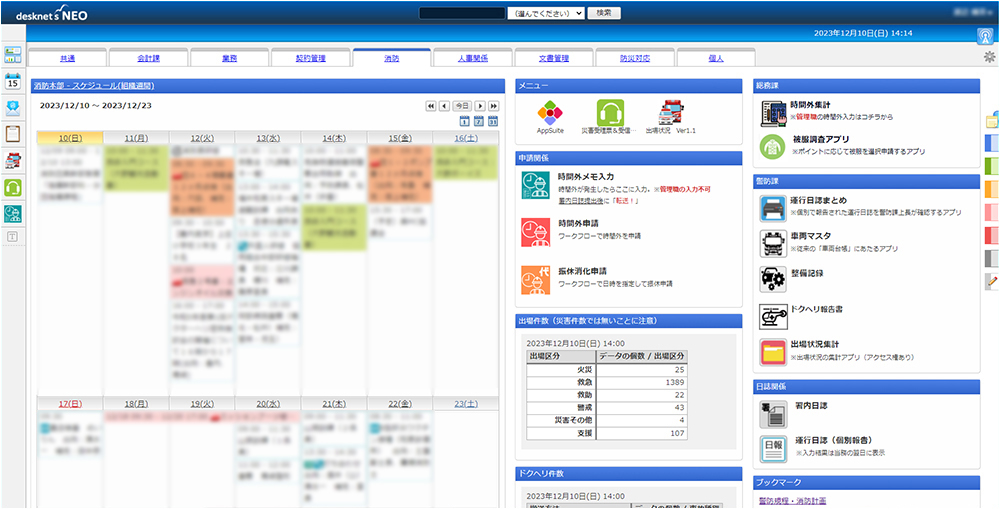Open the ドクヘリ報告書 helicopter icon
This screenshot has width=1000, height=509.
[772, 316]
